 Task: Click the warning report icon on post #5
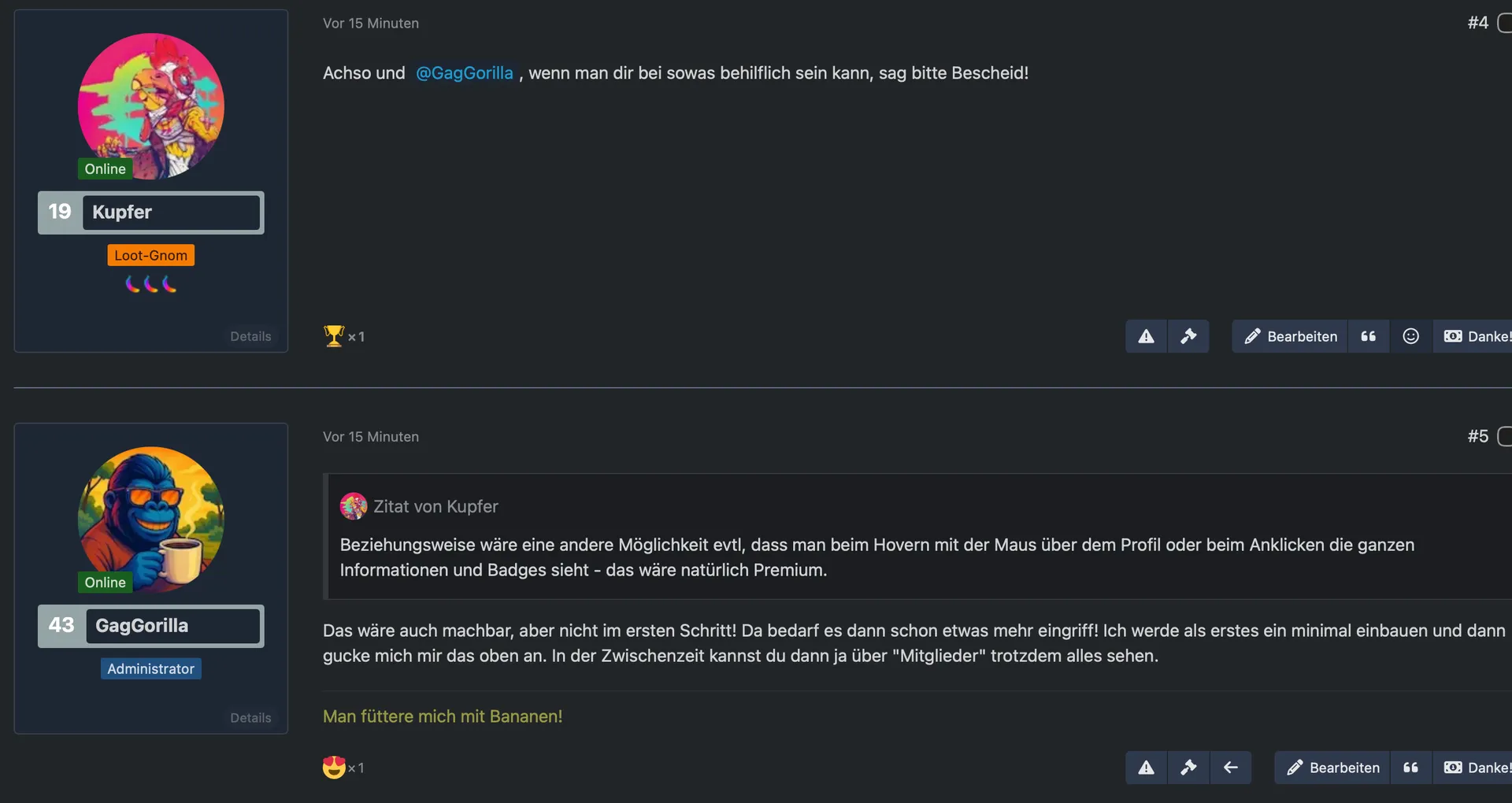pyautogui.click(x=1146, y=768)
